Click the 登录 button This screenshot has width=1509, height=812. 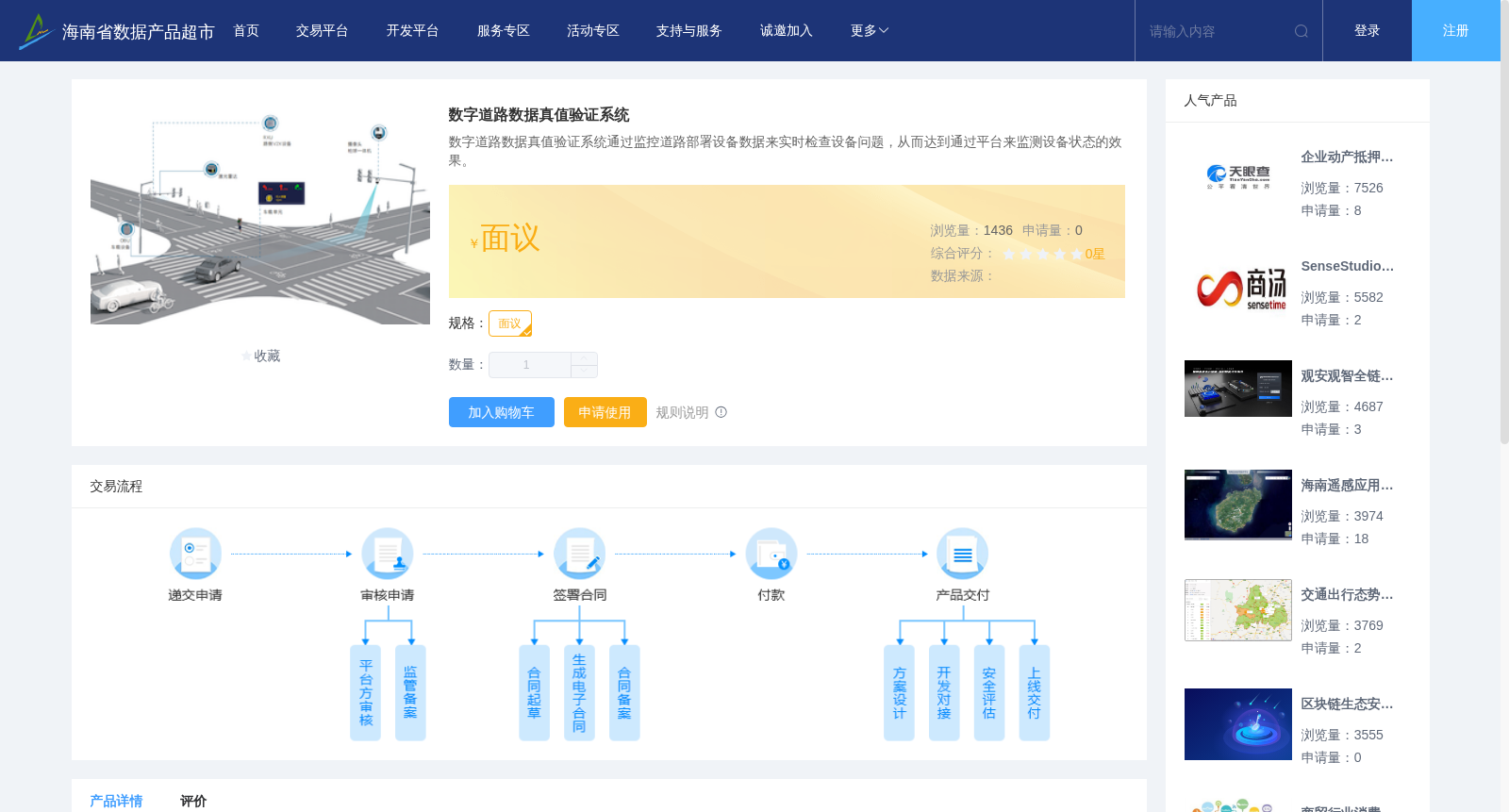click(x=1368, y=31)
